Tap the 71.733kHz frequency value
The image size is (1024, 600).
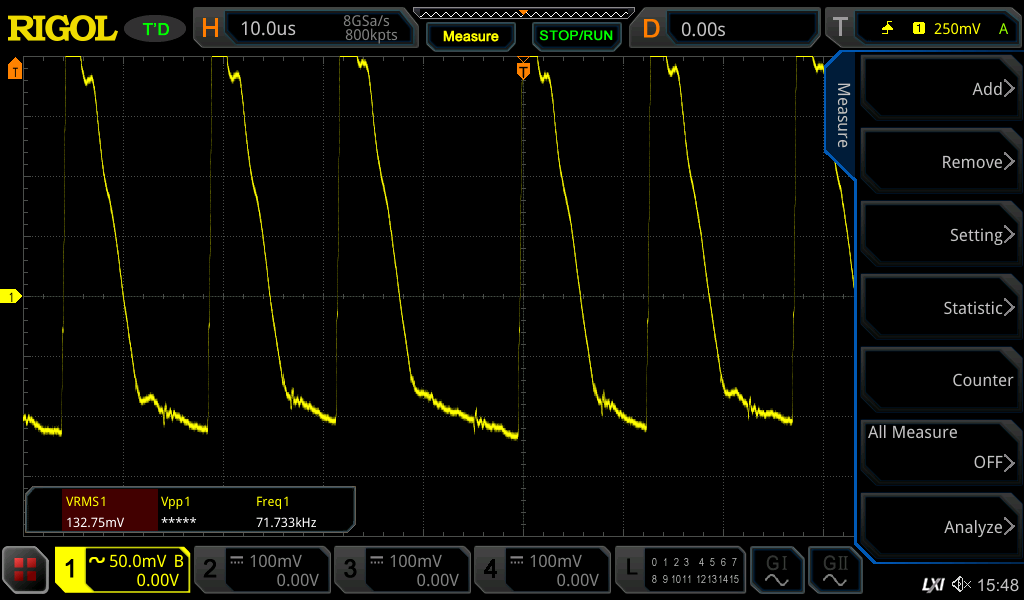coord(286,522)
